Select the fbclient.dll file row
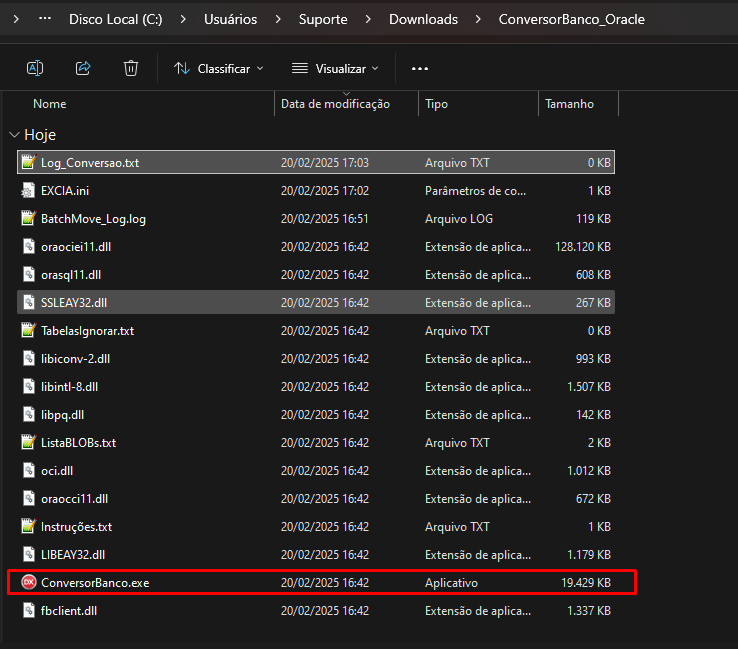Image resolution: width=738 pixels, height=649 pixels. tap(69, 610)
